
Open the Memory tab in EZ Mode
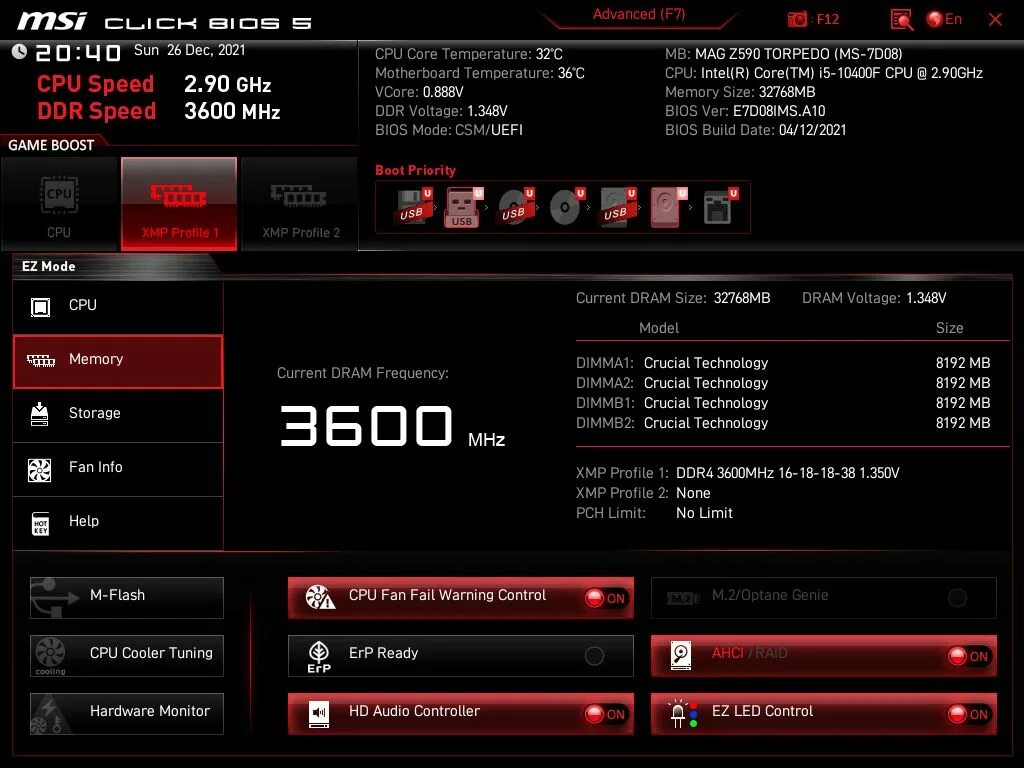point(118,361)
